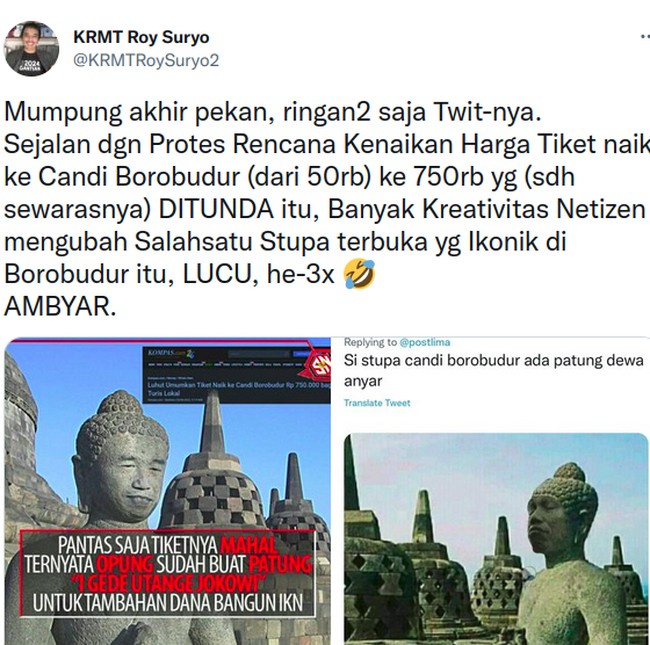Click the laughing emoji in the tweet
Image resolution: width=650 pixels, height=645 pixels.
pos(359,274)
